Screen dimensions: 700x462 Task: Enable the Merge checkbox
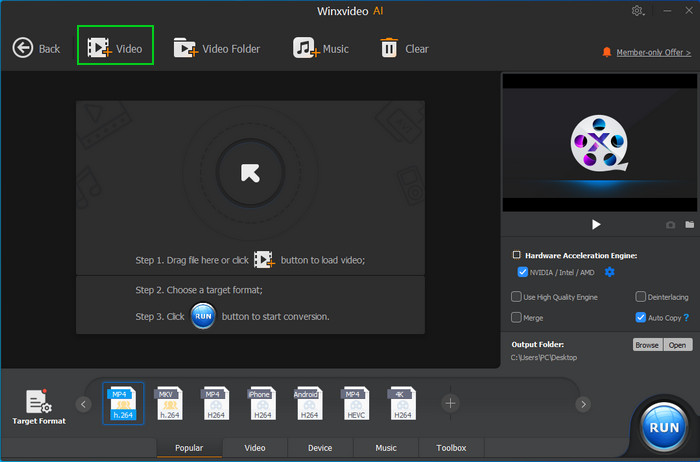pyautogui.click(x=516, y=317)
